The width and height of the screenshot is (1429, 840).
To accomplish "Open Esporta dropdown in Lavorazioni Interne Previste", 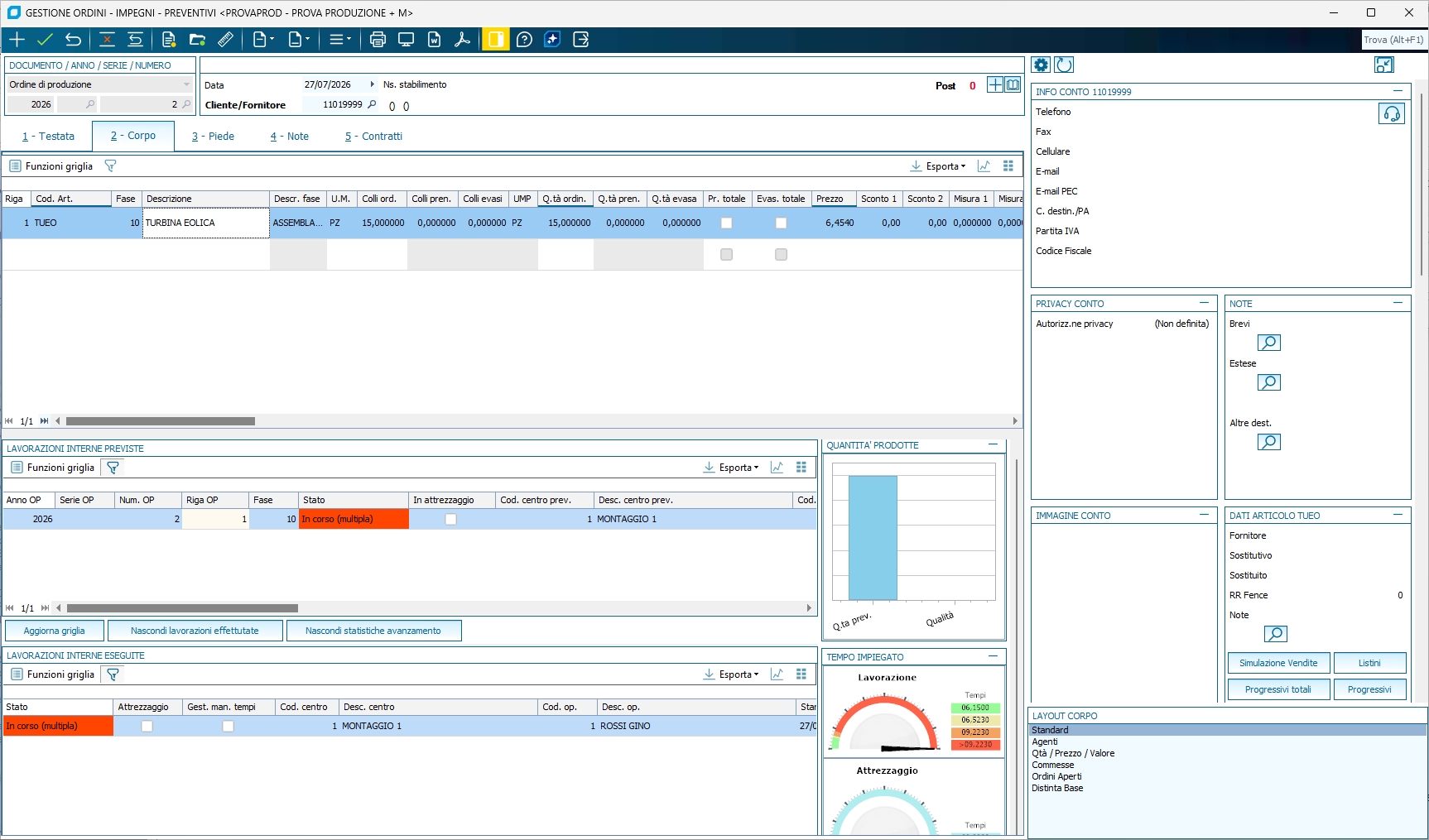I will tap(731, 468).
